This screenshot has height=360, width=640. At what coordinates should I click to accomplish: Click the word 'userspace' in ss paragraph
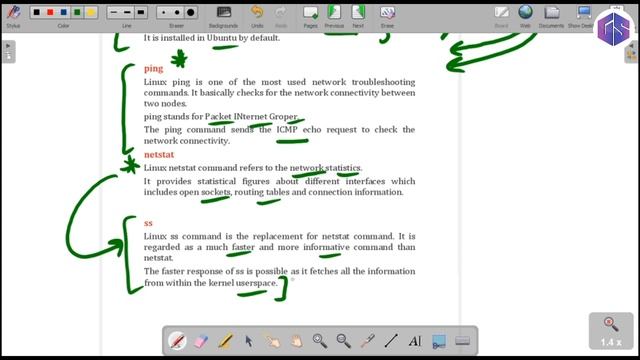[256, 283]
